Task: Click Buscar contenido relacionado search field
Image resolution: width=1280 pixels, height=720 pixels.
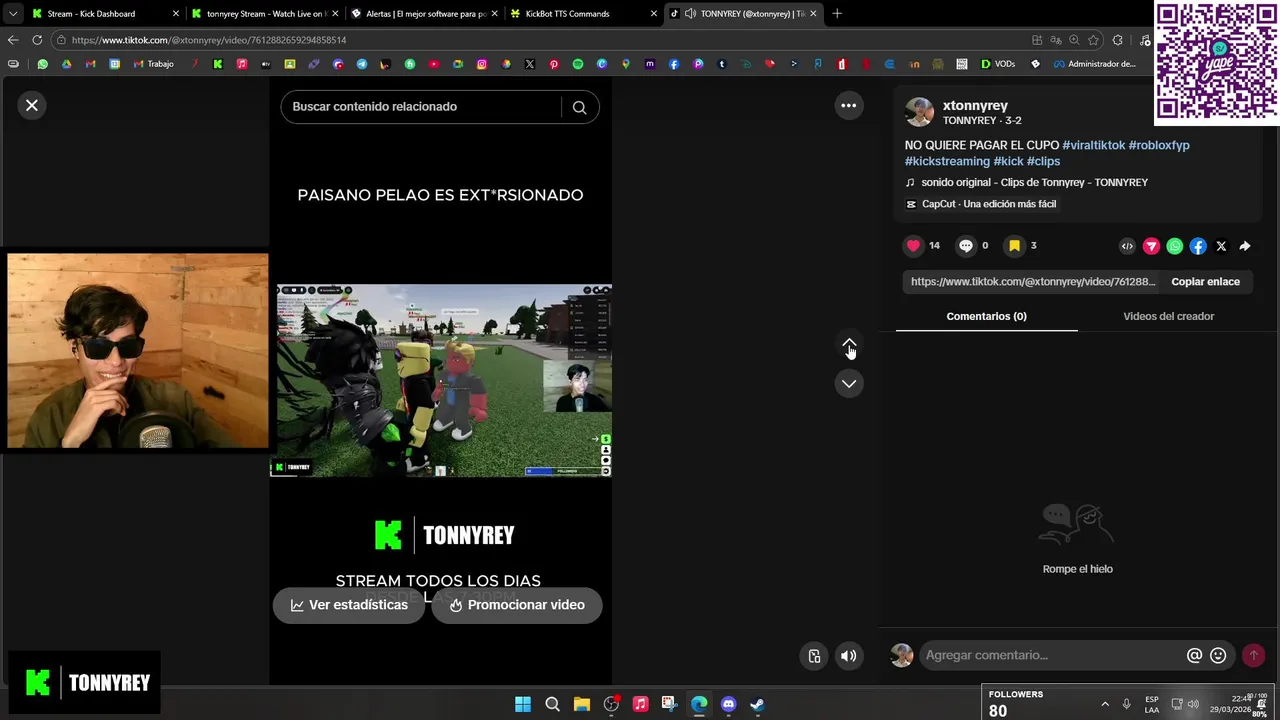Action: coord(420,107)
